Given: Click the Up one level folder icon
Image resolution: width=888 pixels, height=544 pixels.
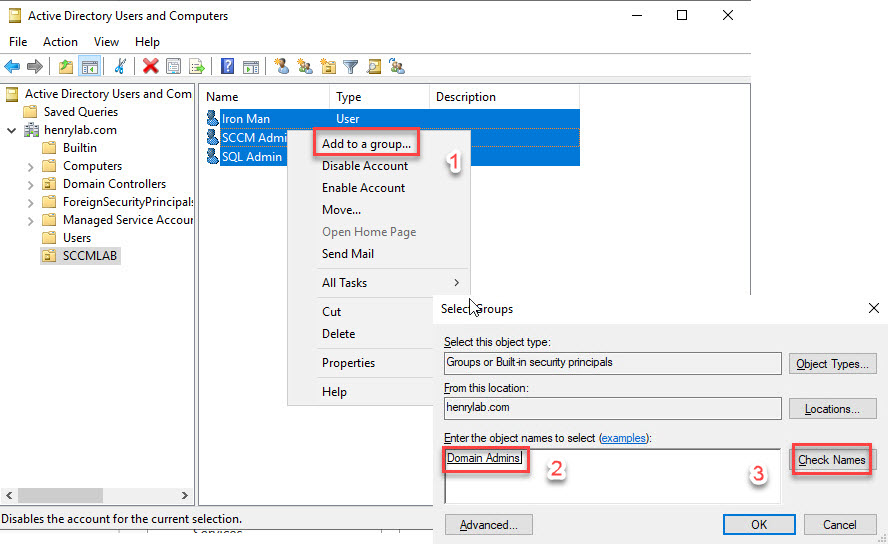Looking at the screenshot, I should tap(65, 67).
